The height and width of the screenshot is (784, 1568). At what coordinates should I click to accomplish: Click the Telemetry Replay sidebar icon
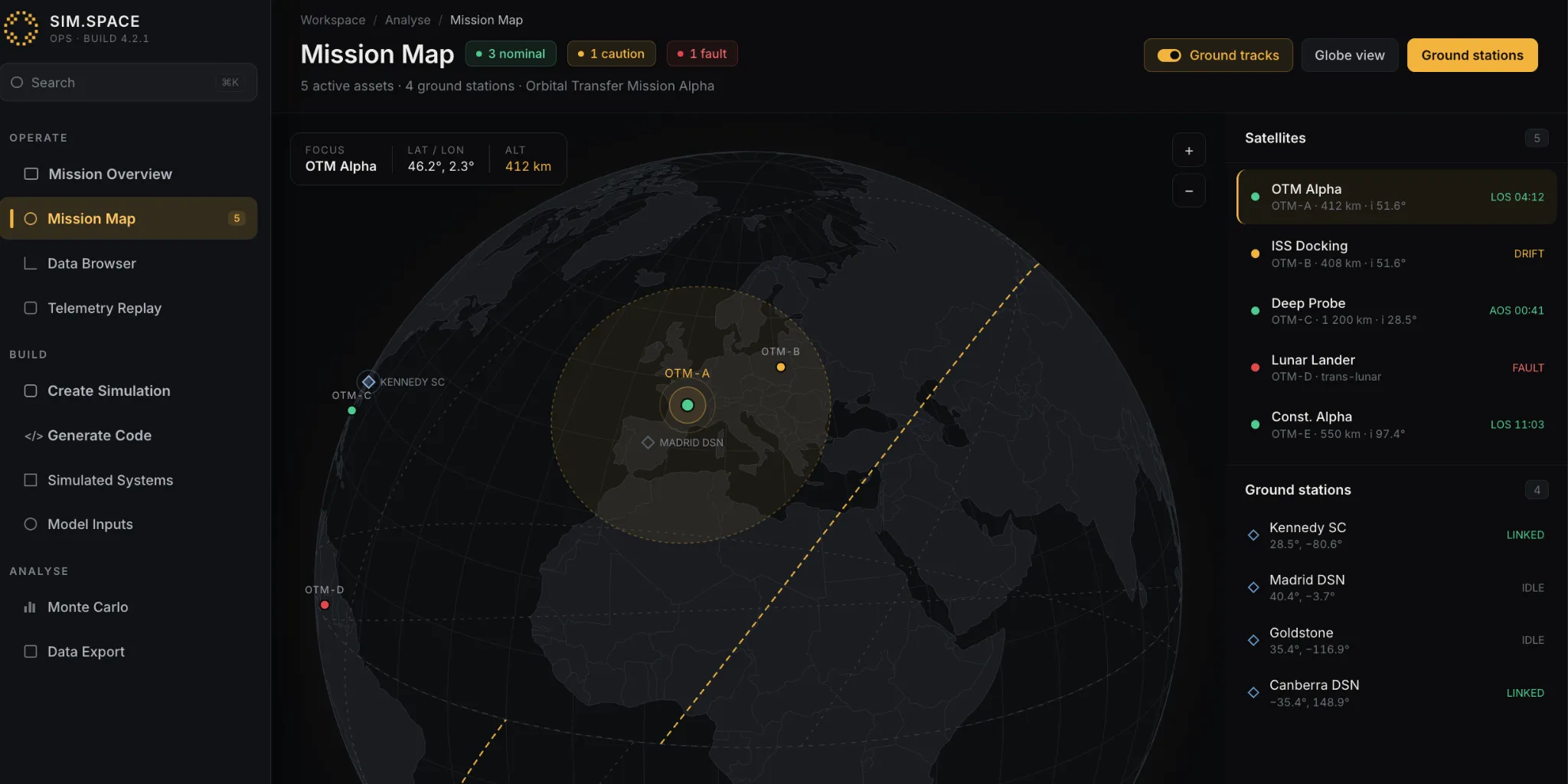point(31,308)
